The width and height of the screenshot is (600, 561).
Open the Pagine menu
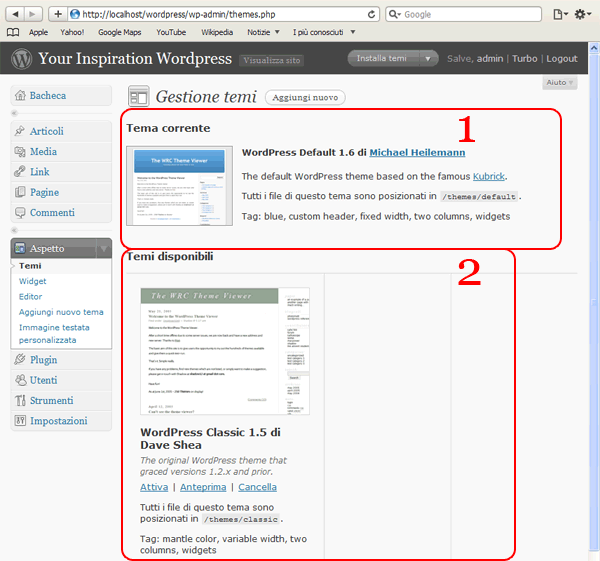click(61, 192)
